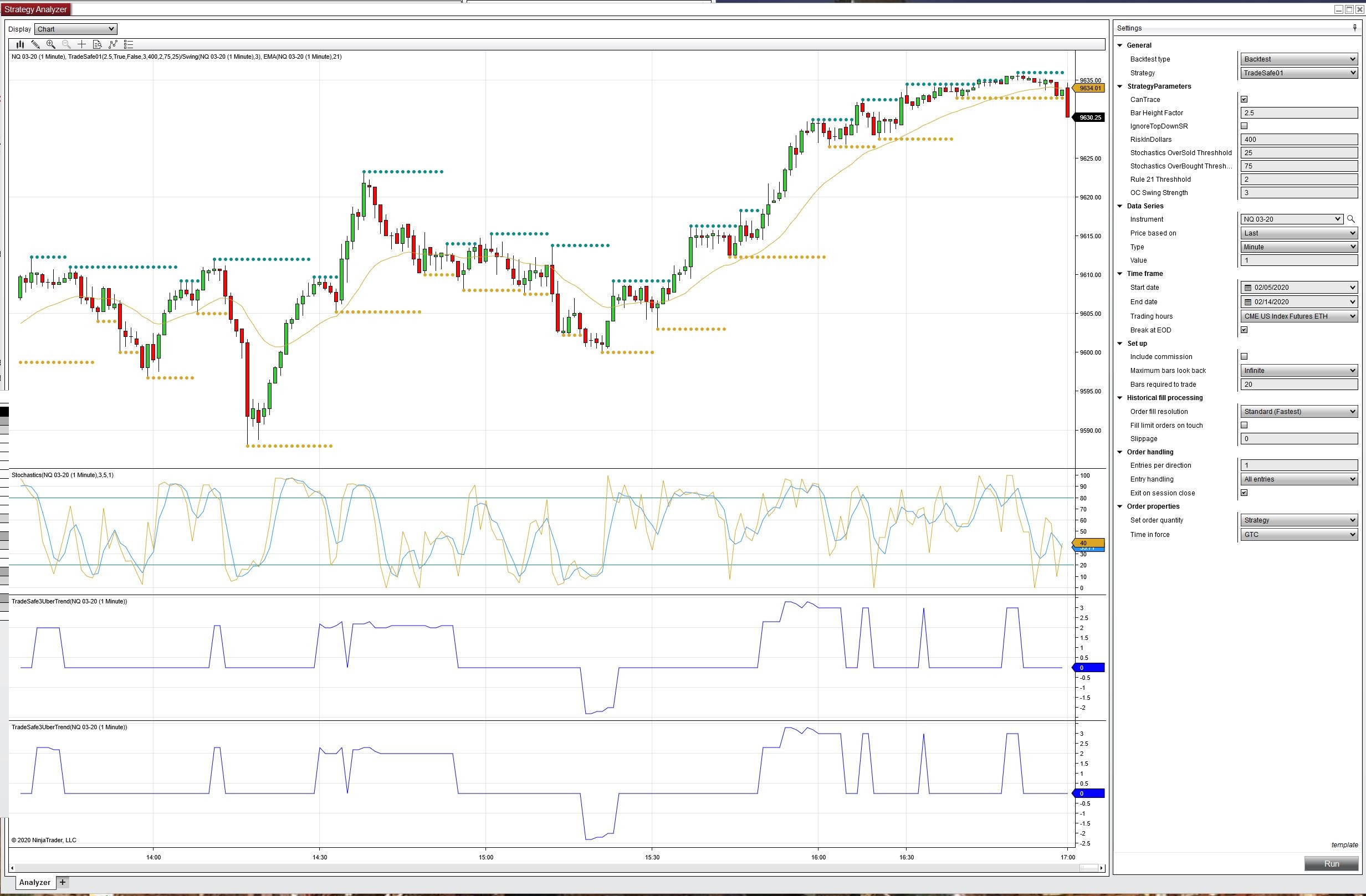
Task: Click the crosshair cursor icon
Action: pyautogui.click(x=81, y=44)
